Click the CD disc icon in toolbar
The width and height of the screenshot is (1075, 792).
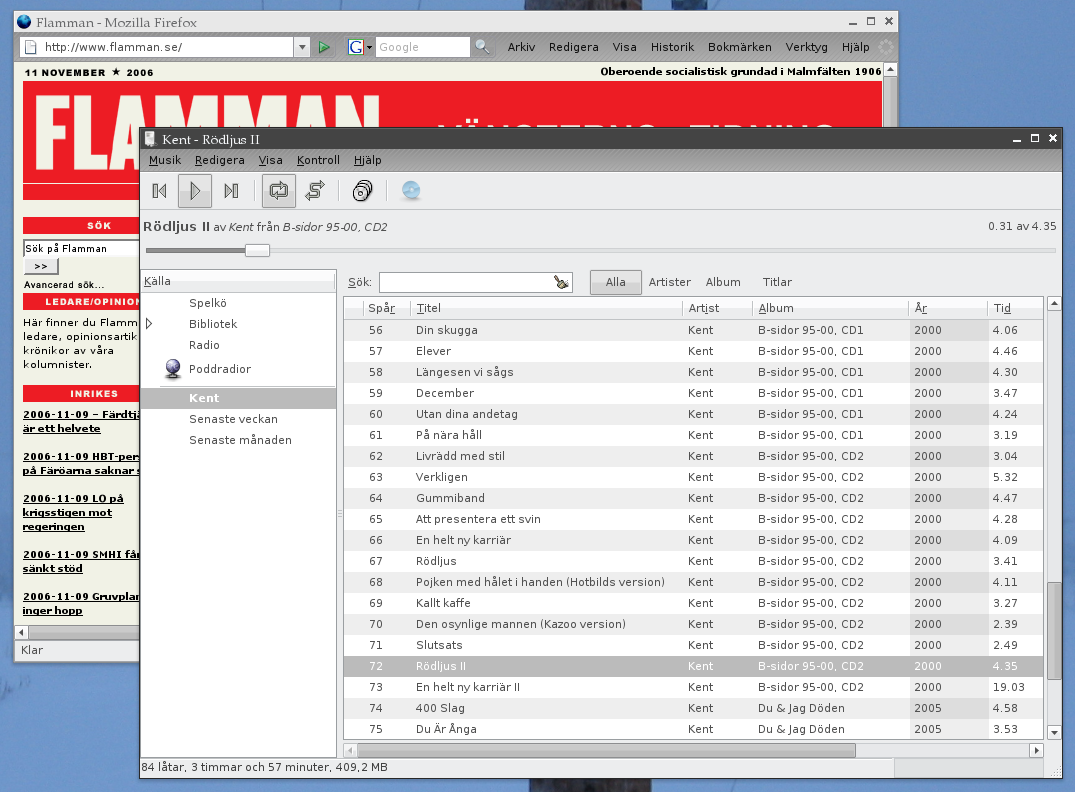coord(411,191)
